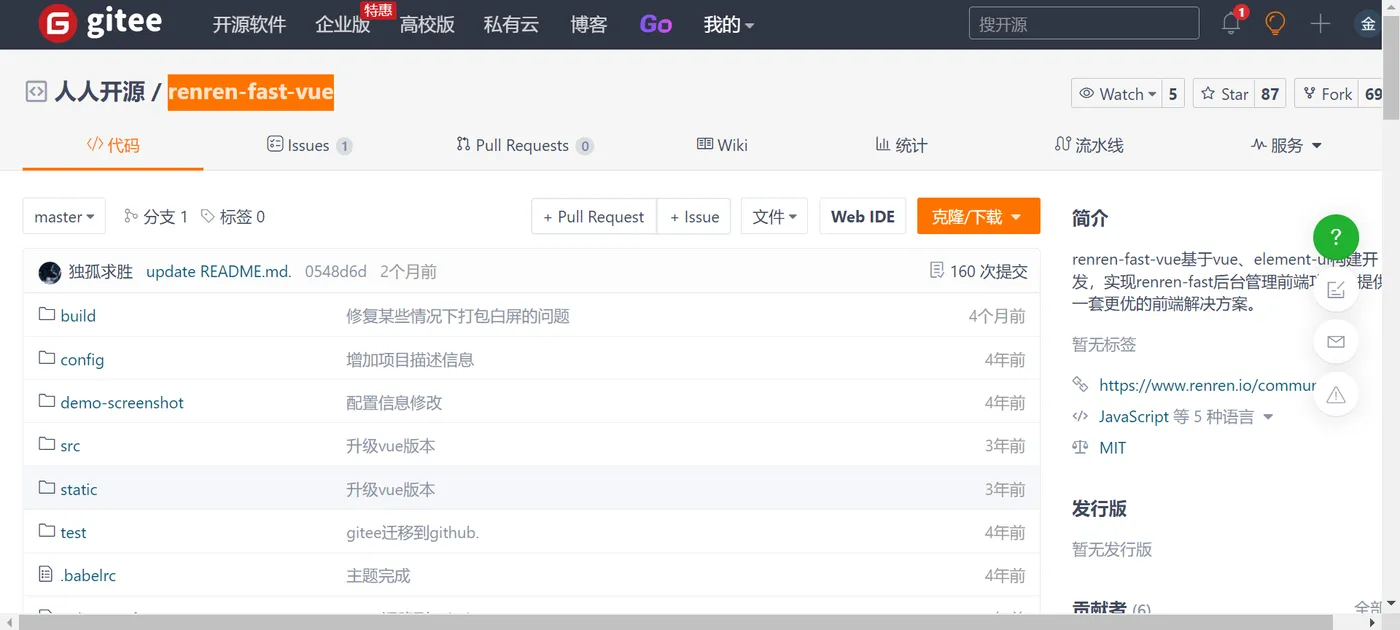1400x630 pixels.
Task: Click the tag icon beside 标签 0
Action: pyautogui.click(x=207, y=216)
